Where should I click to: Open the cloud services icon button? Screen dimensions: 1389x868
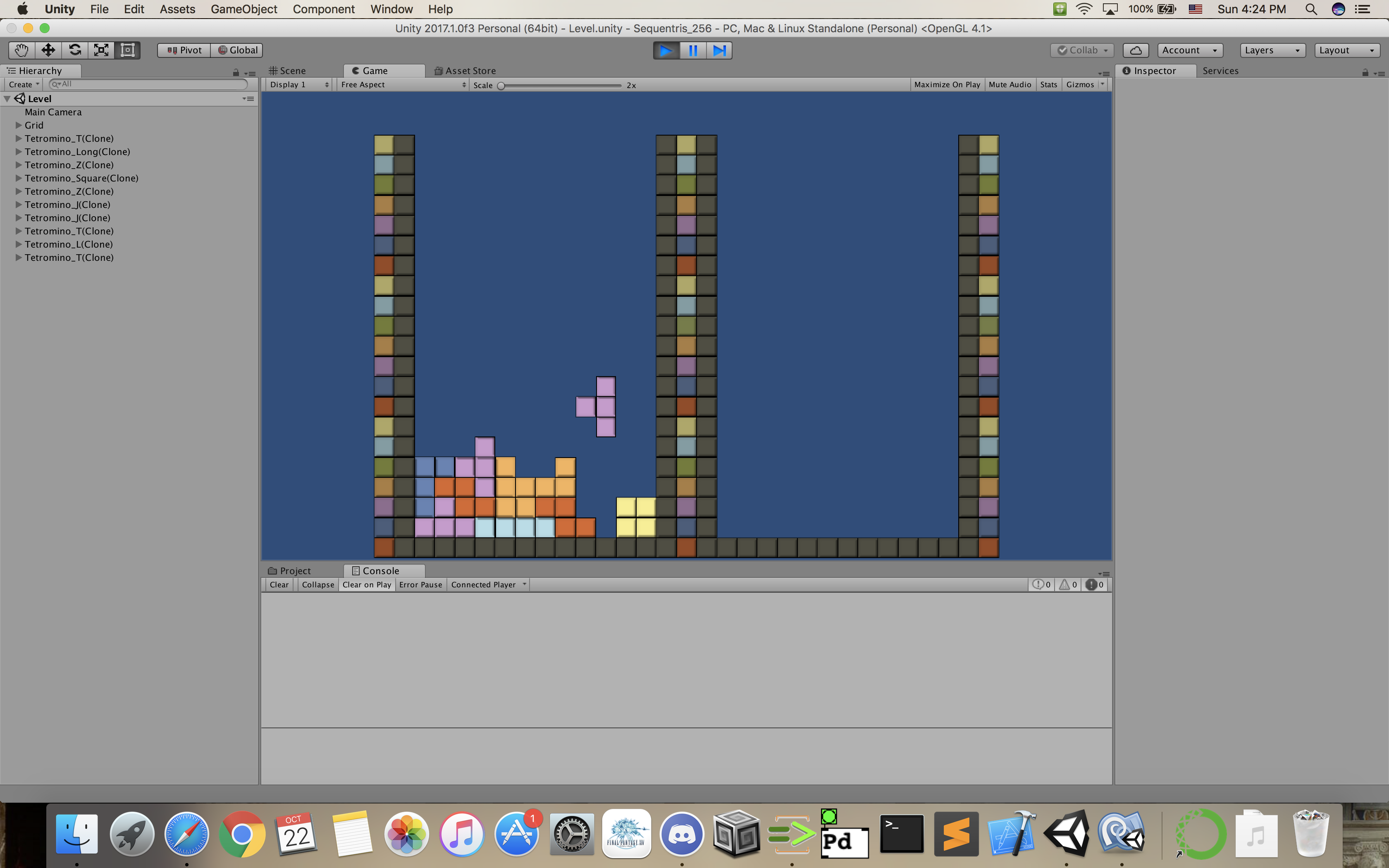tap(1135, 50)
